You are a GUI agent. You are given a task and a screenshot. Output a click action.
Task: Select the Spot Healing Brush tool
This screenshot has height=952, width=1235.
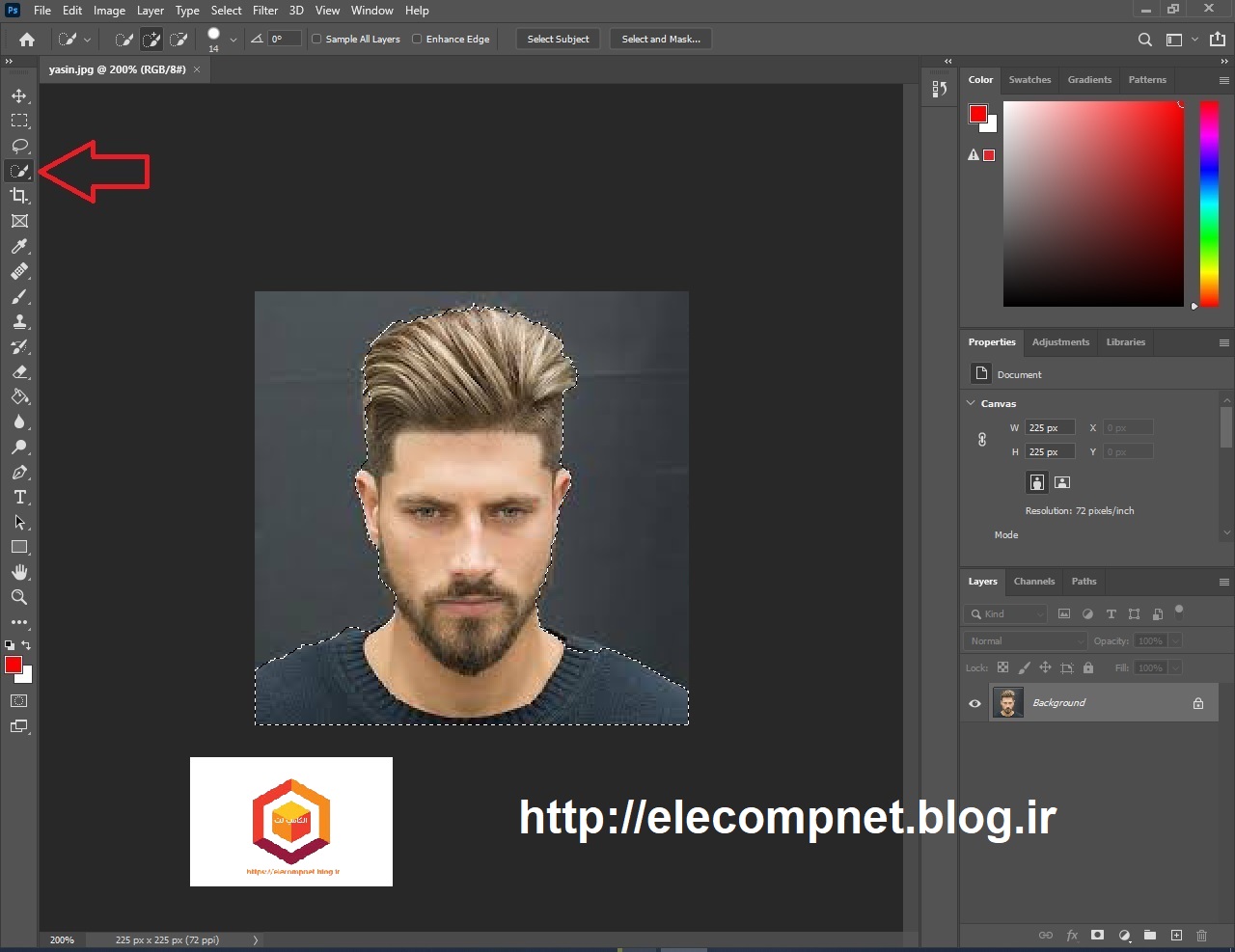pyautogui.click(x=19, y=271)
